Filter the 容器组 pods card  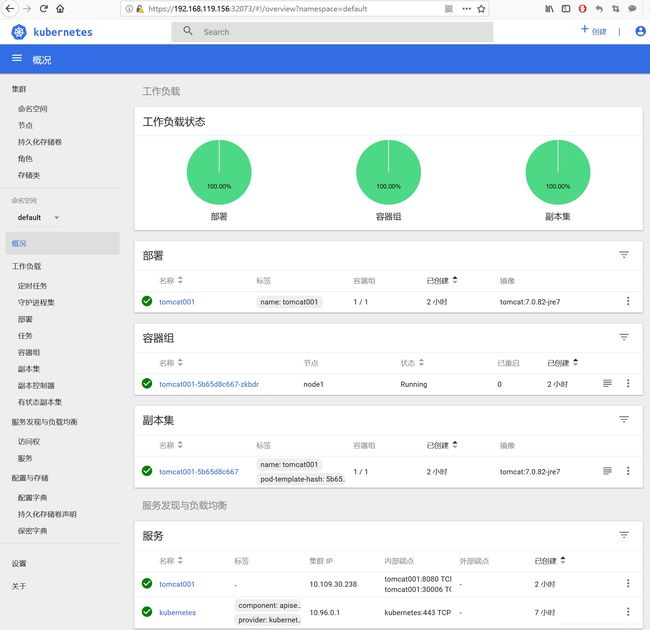tap(624, 337)
